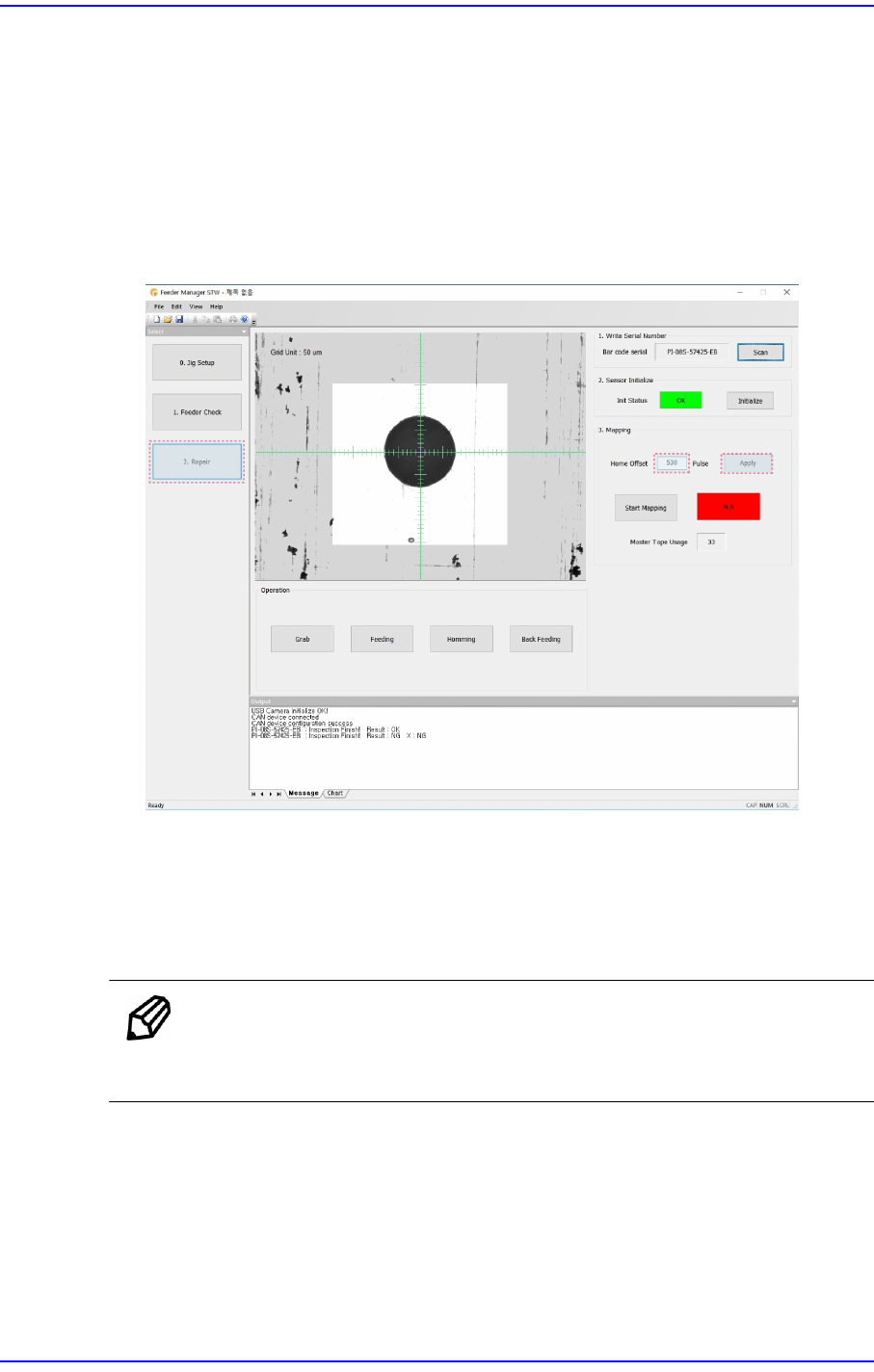Click the Feeder Manager app title icon

coord(154,292)
